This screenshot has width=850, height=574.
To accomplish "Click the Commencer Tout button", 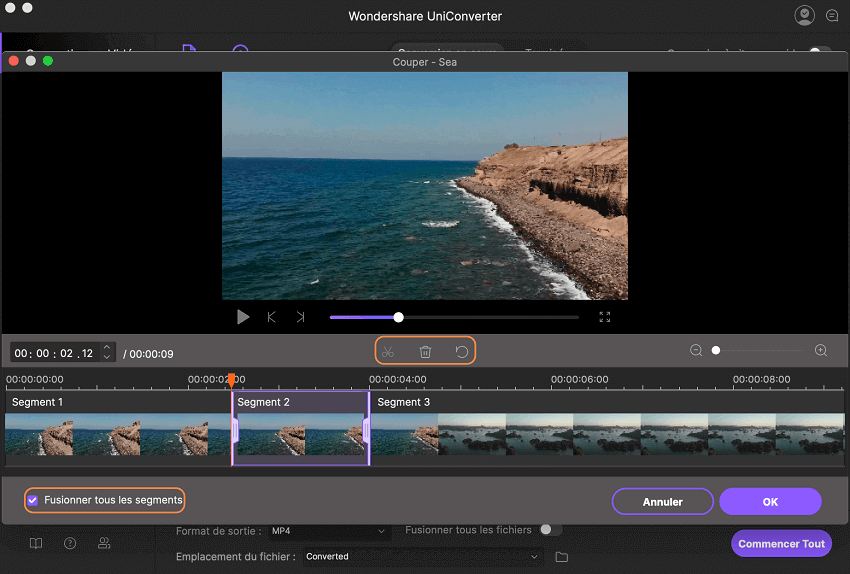I will (781, 544).
